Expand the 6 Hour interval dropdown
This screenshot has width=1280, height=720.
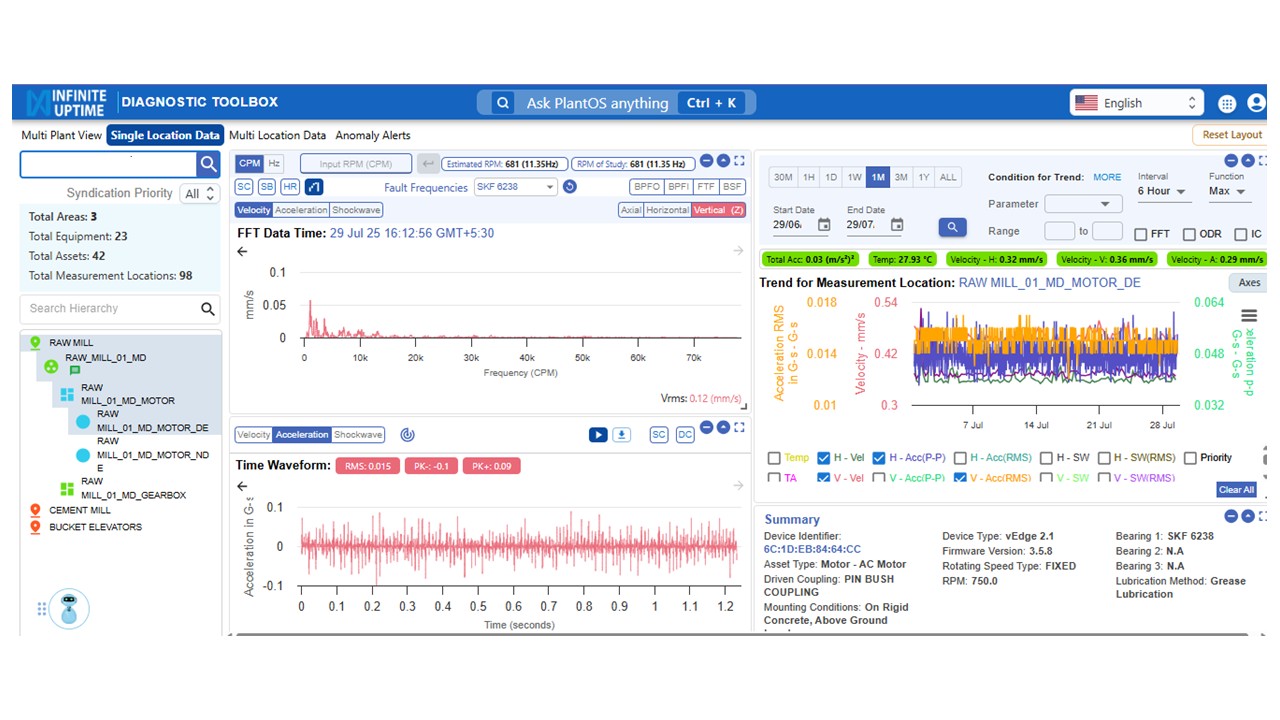point(1163,191)
